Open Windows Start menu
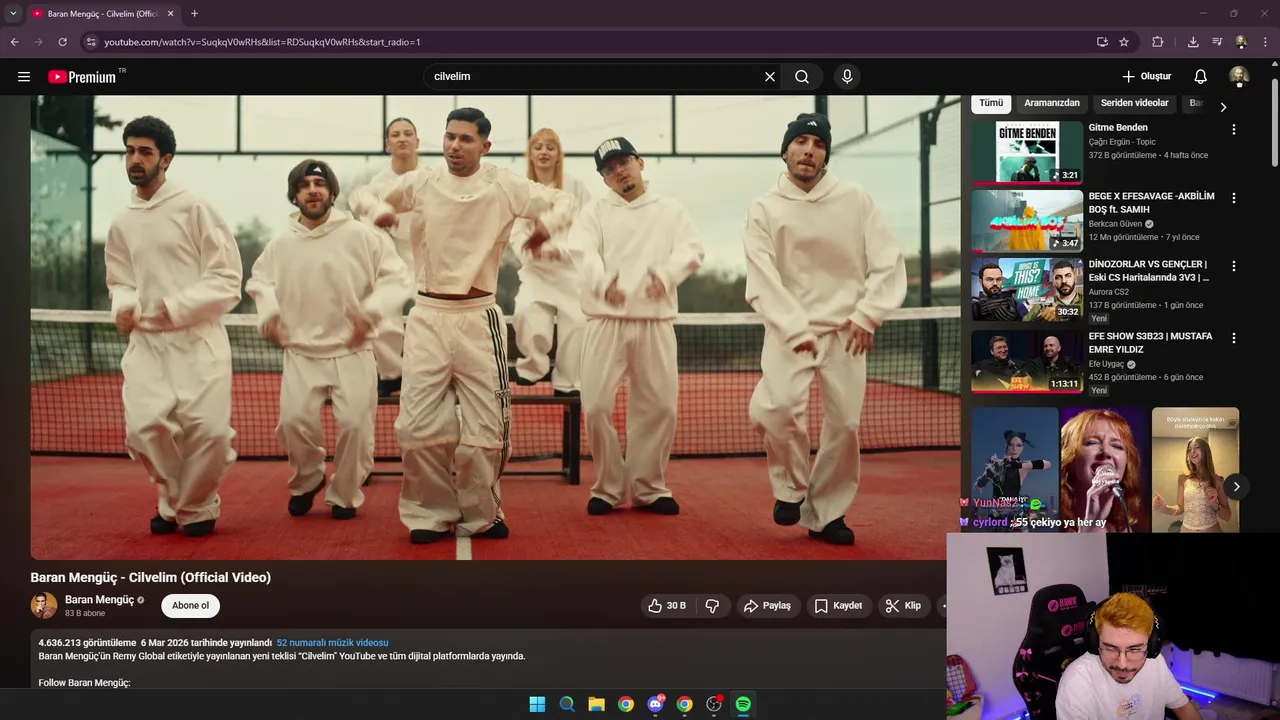 tap(537, 704)
